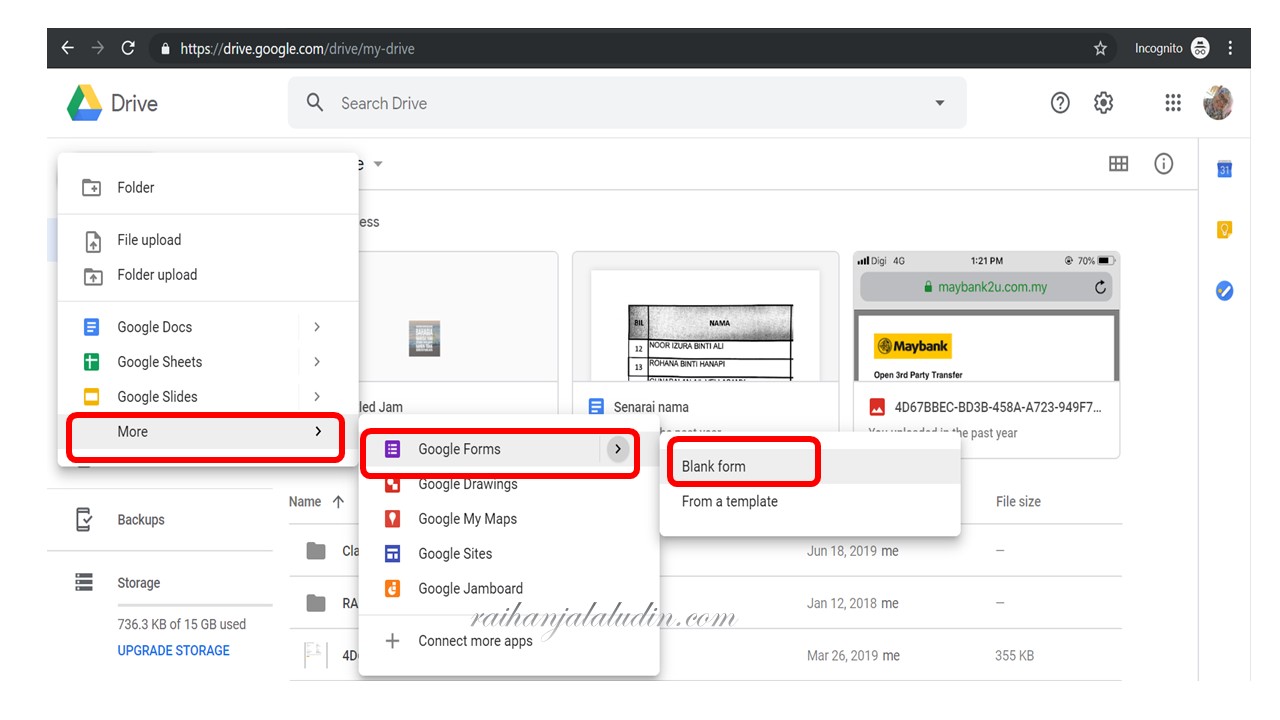The image size is (1280, 720).
Task: Click the Storage sidebar icon
Action: click(85, 582)
